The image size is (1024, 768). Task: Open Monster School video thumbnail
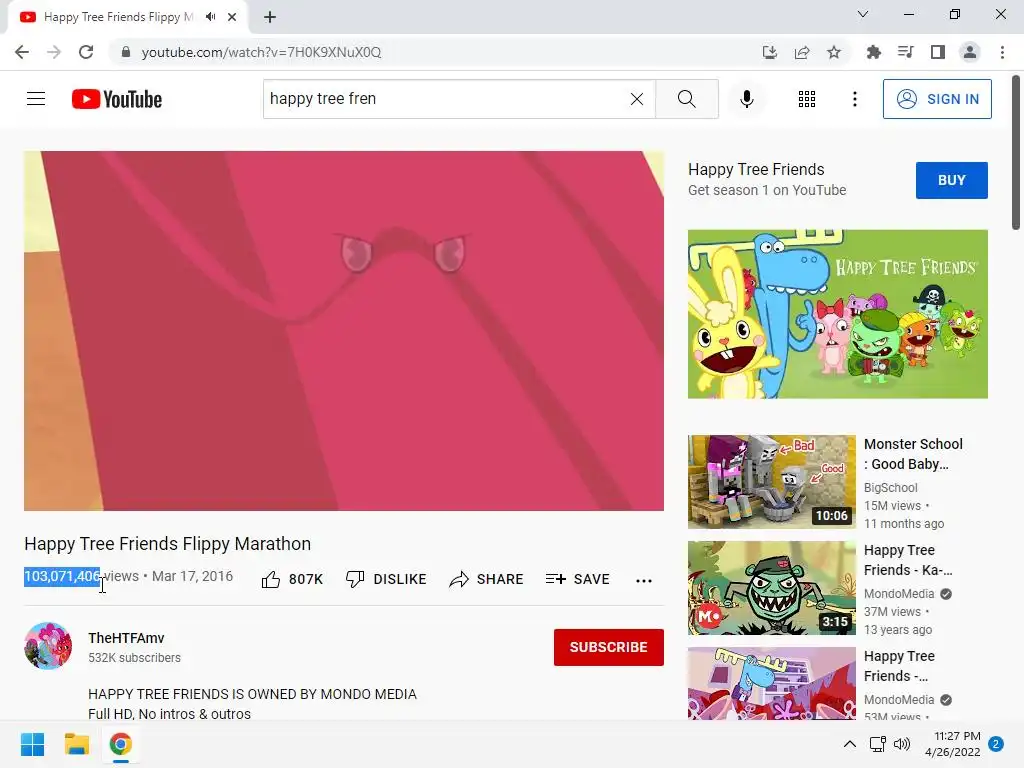click(771, 482)
